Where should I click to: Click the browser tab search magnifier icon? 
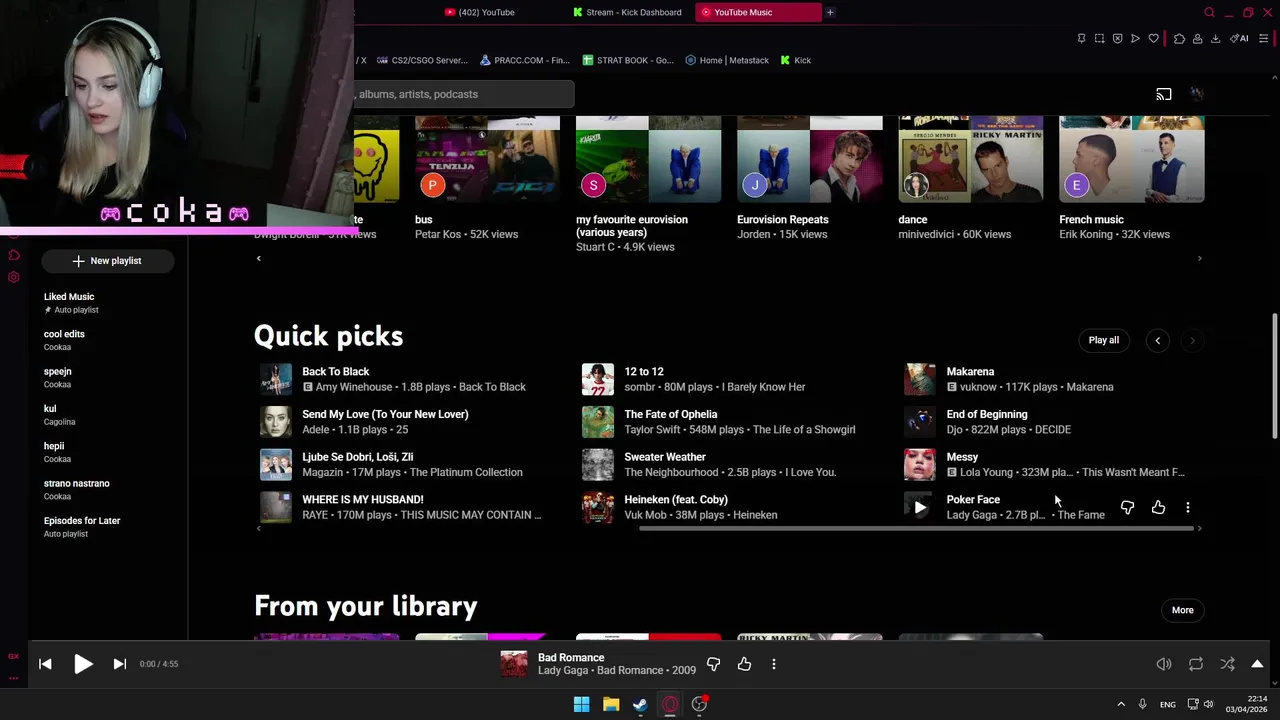(1209, 12)
